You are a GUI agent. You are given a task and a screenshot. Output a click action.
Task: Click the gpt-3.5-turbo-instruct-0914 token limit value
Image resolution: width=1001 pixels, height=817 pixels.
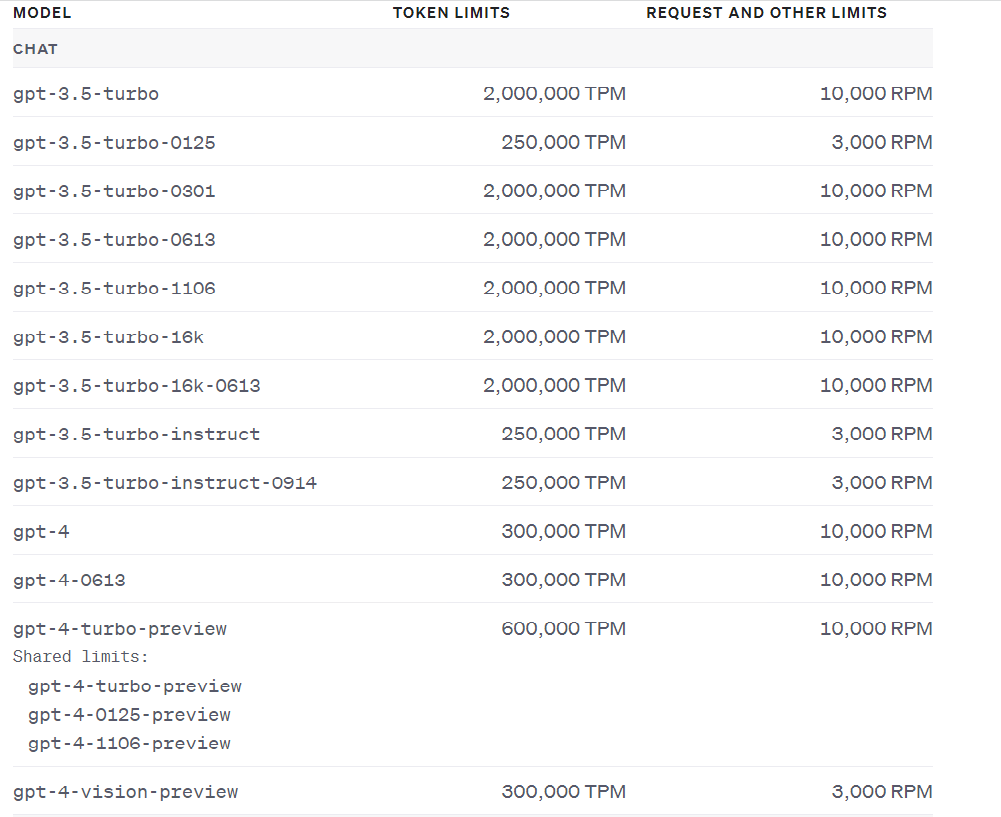(x=564, y=482)
